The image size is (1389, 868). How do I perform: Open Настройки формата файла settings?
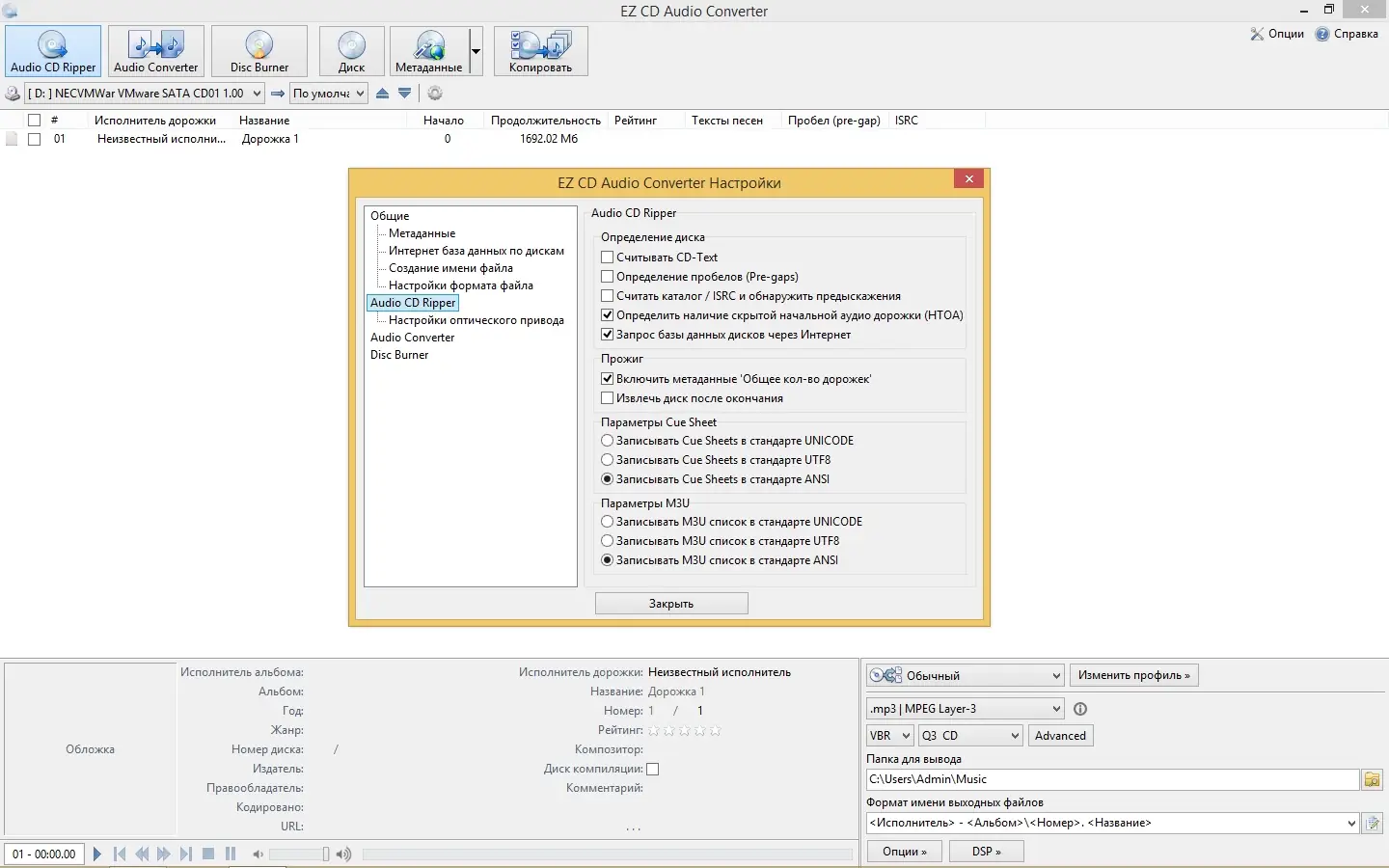tap(461, 285)
